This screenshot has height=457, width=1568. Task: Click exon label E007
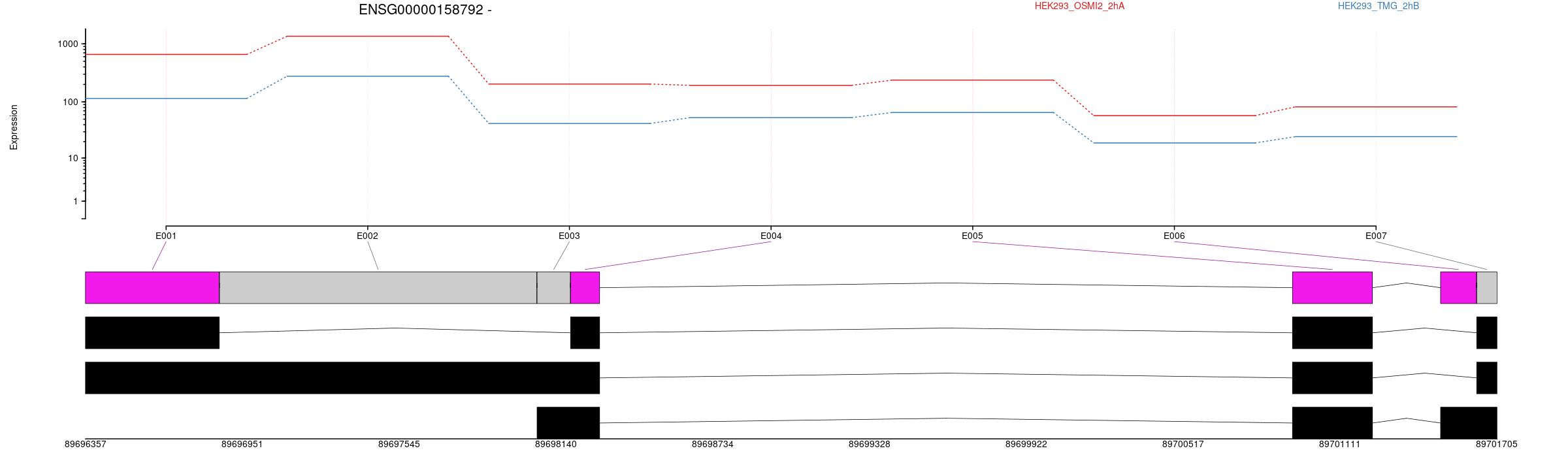(1376, 236)
